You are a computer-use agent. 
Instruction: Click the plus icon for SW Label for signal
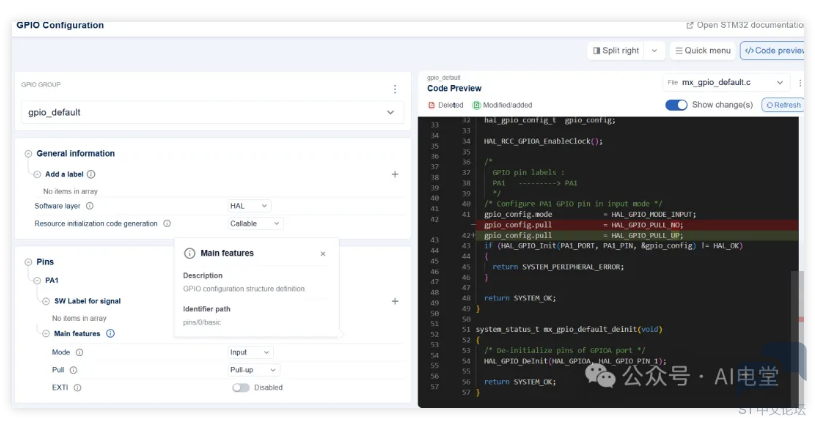pos(394,301)
